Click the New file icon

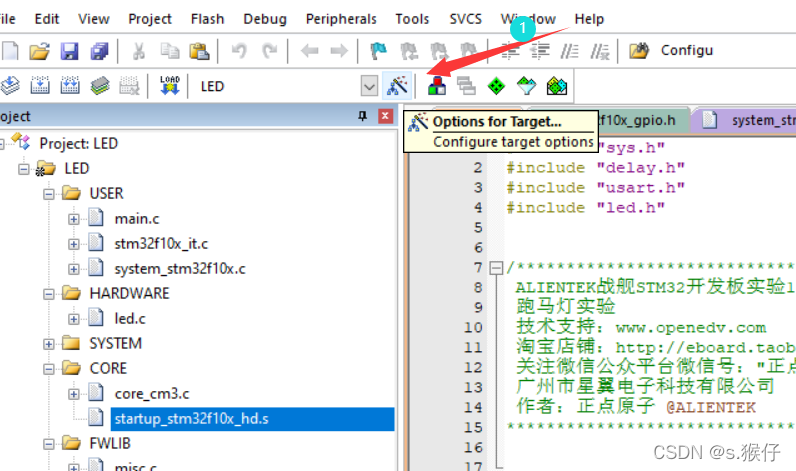coord(10,51)
